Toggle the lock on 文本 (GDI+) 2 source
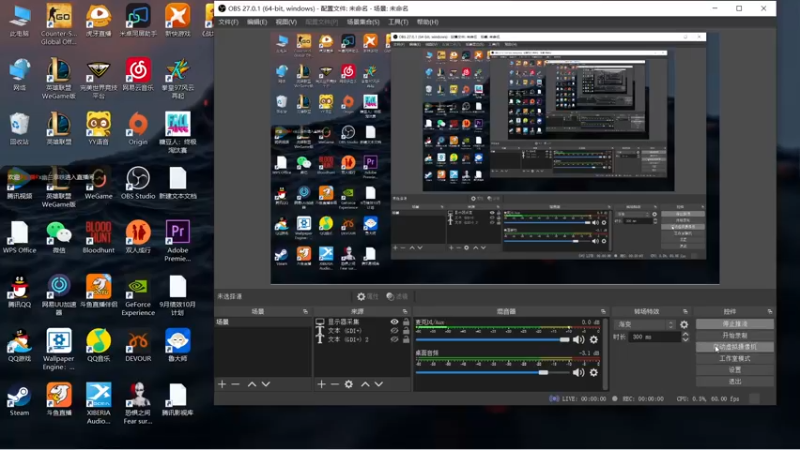The image size is (800, 450). [x=406, y=339]
